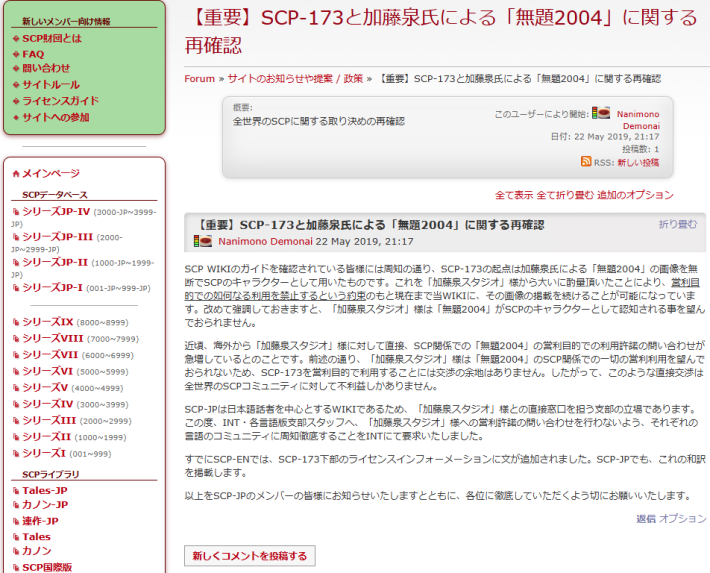Open the 新しい投稿 RSS link
710x573 pixels.
point(637,162)
